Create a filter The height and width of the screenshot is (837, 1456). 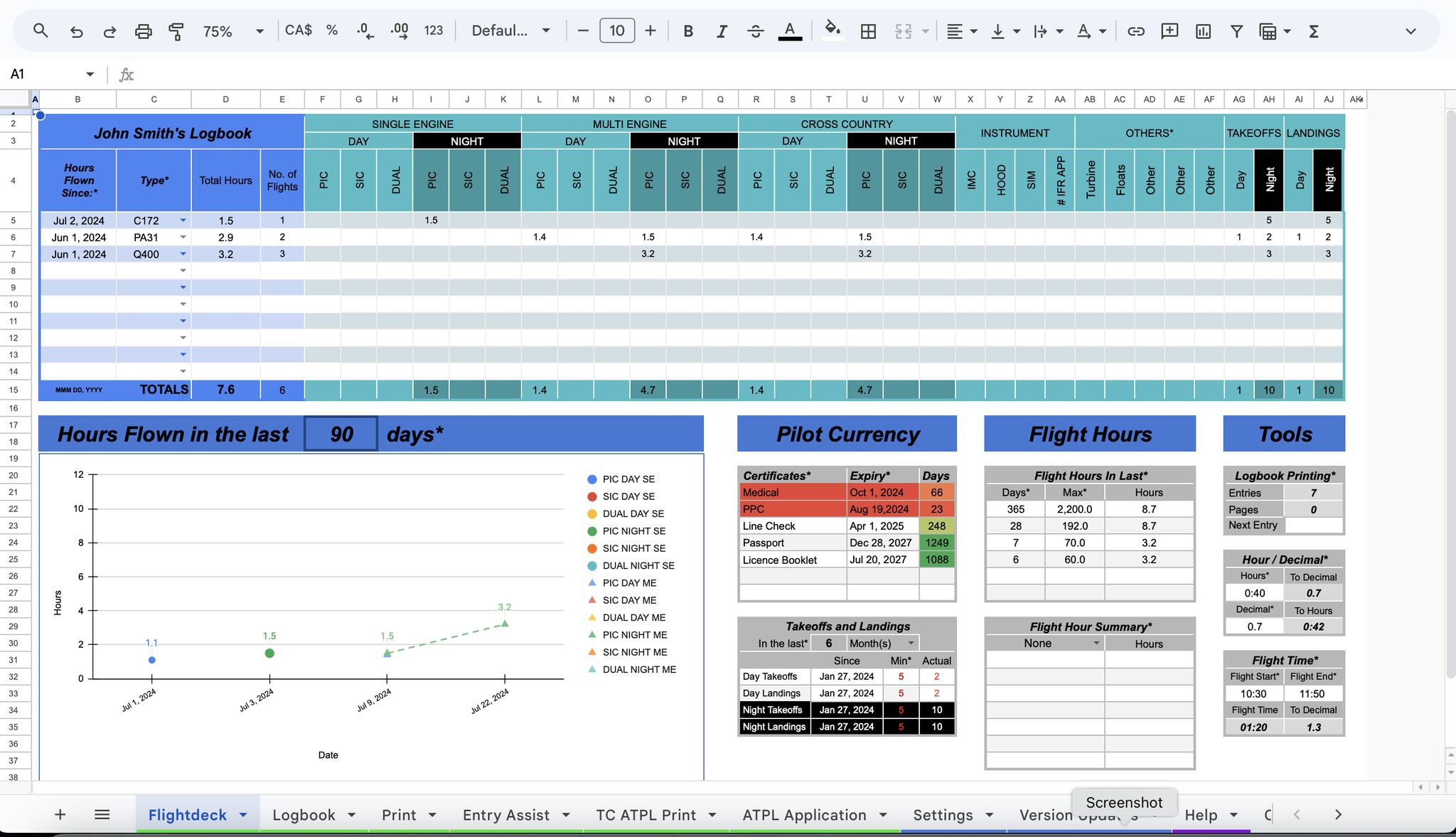pos(1236,31)
